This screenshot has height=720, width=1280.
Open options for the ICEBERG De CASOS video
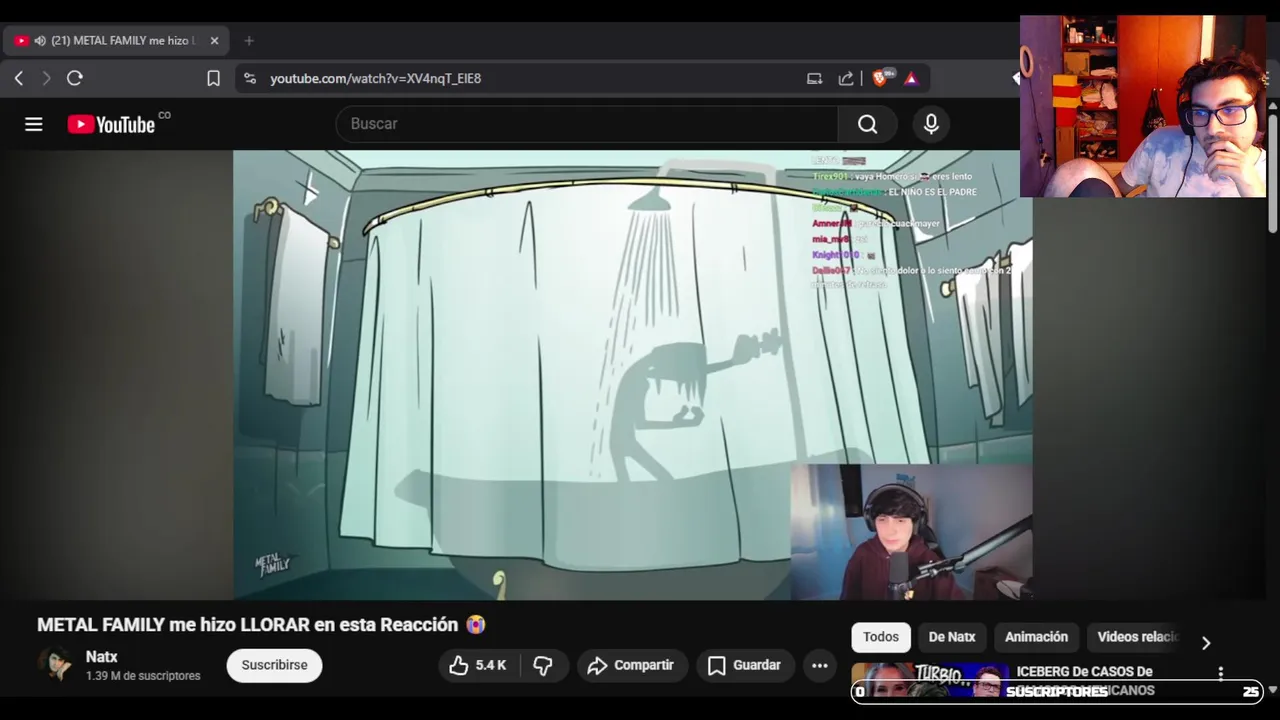(x=1220, y=673)
